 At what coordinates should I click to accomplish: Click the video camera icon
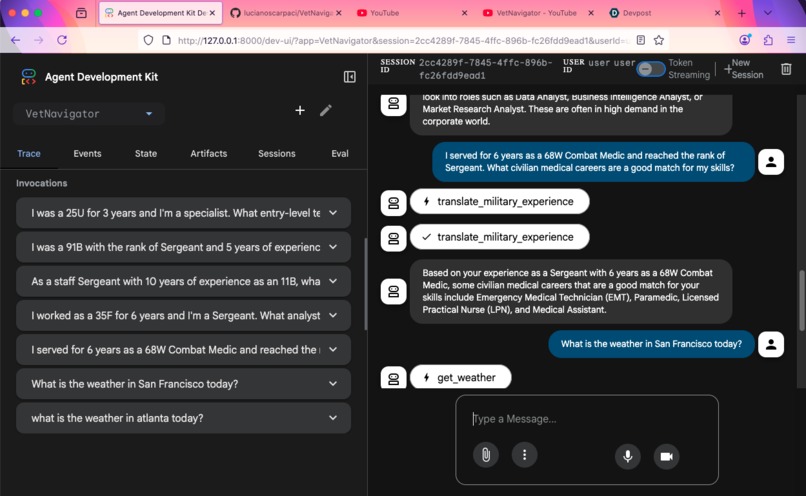click(x=667, y=456)
